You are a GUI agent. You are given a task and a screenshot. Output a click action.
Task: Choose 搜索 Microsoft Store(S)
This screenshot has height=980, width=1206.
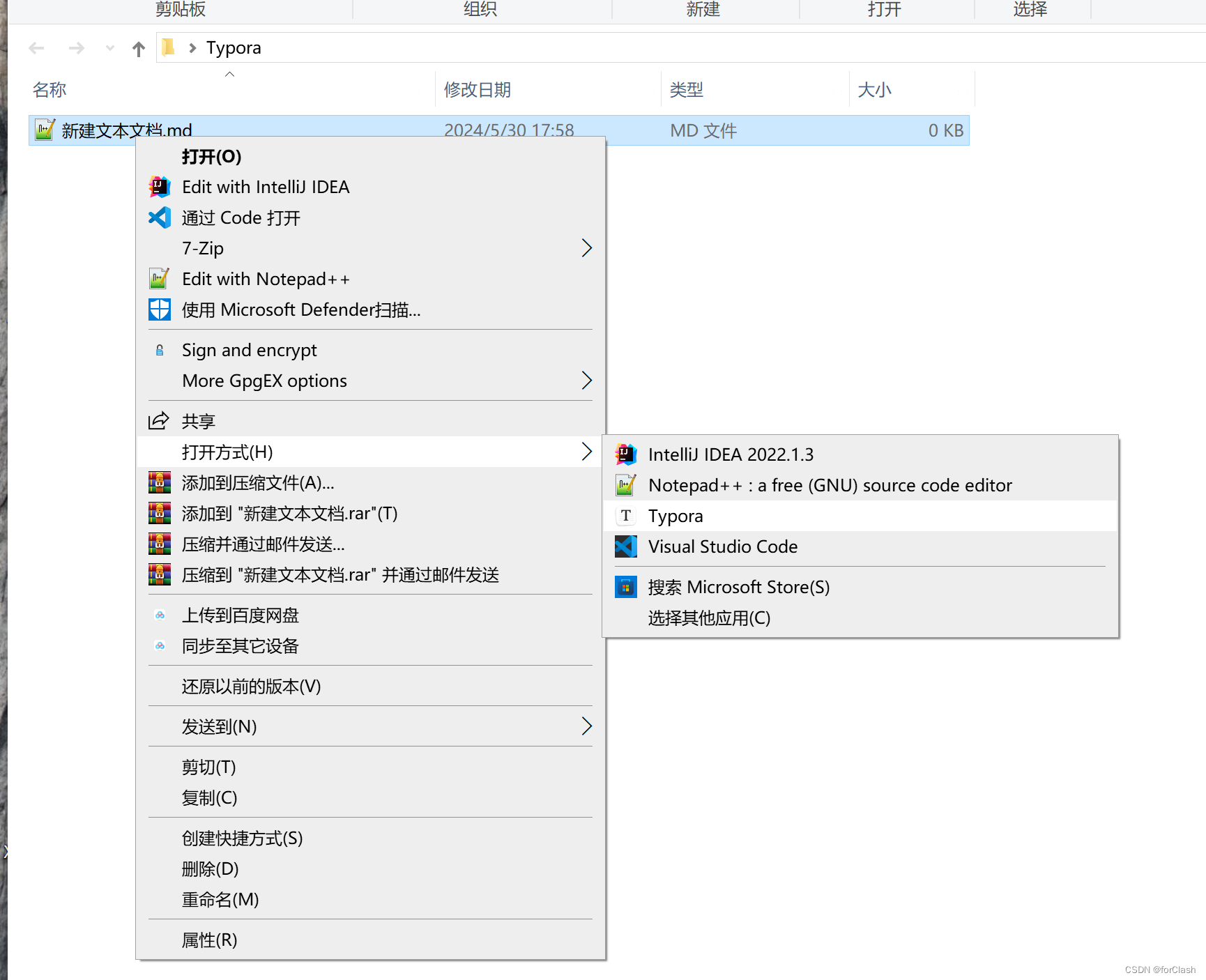(x=861, y=587)
